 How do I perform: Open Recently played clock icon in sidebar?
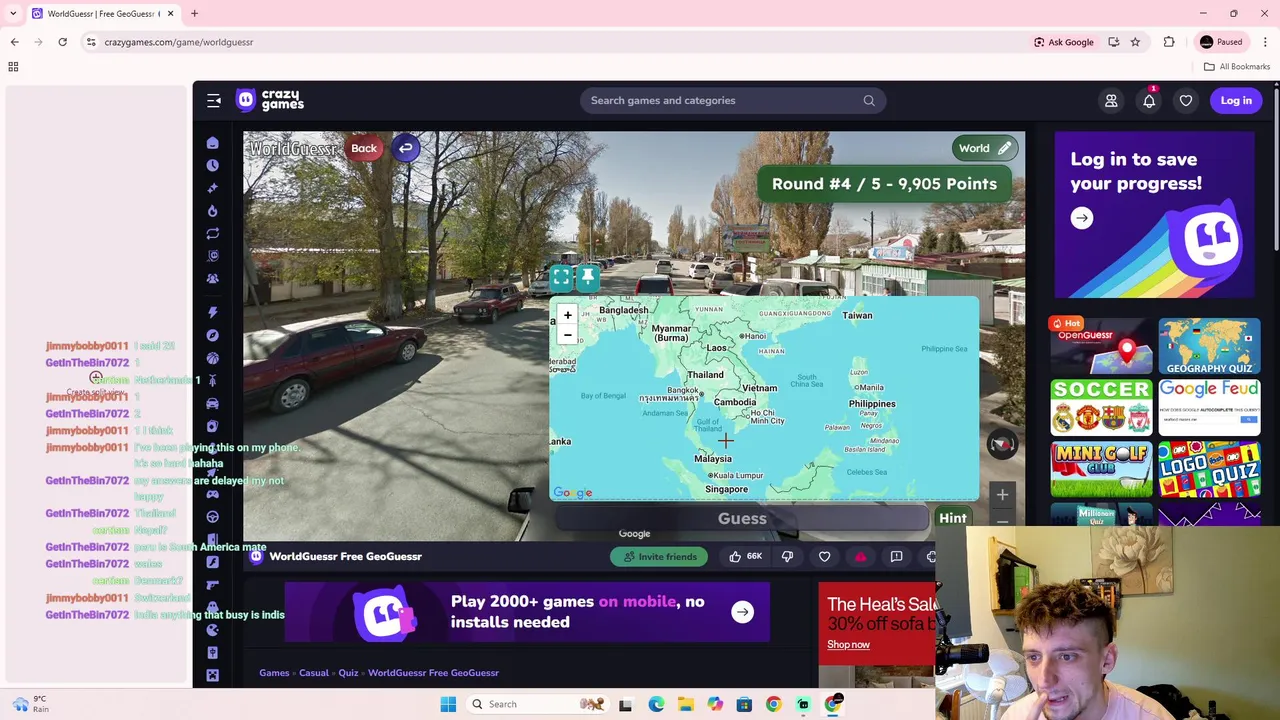pos(212,165)
